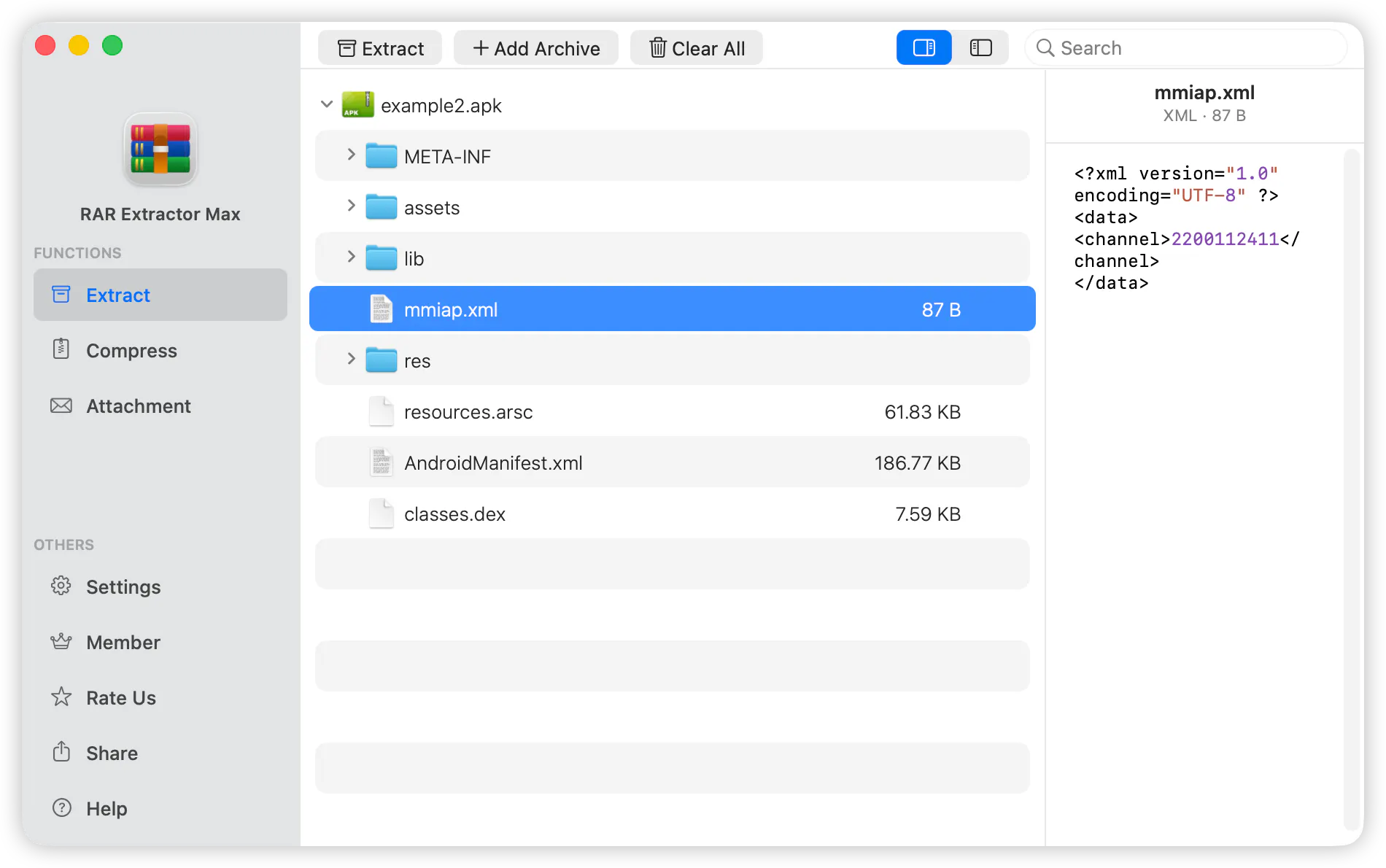1386x868 pixels.
Task: Click the mmiap.xml preview title
Action: (1204, 93)
